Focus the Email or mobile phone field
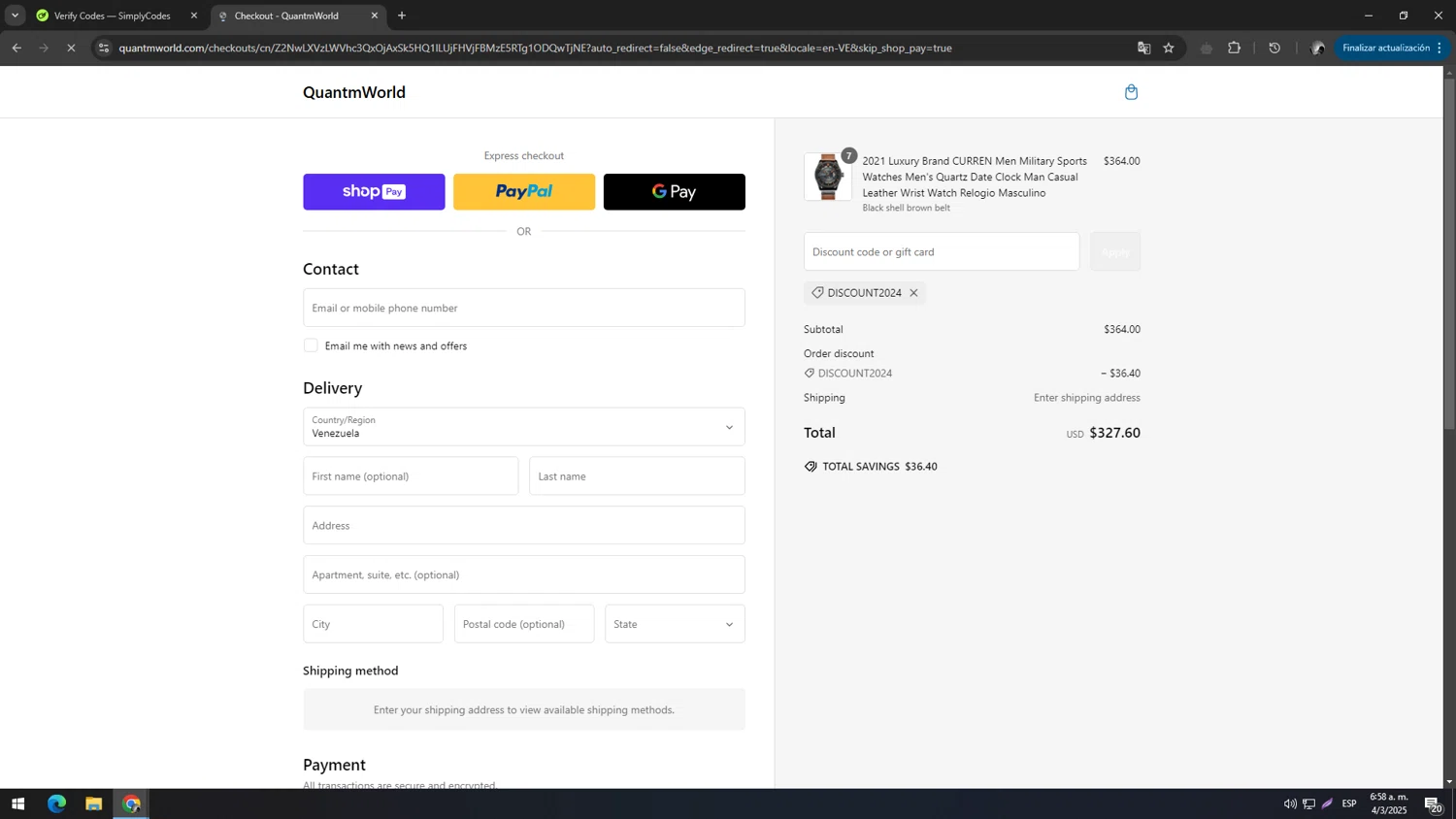The height and width of the screenshot is (819, 1456). [x=524, y=308]
